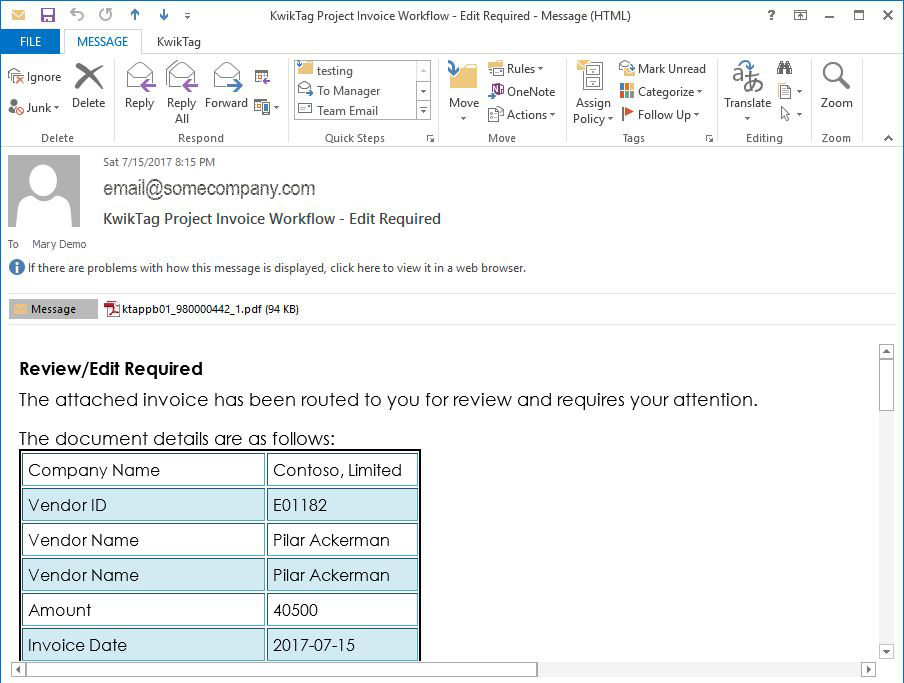Run the testing quick step
The width and height of the screenshot is (904, 683).
tap(355, 70)
